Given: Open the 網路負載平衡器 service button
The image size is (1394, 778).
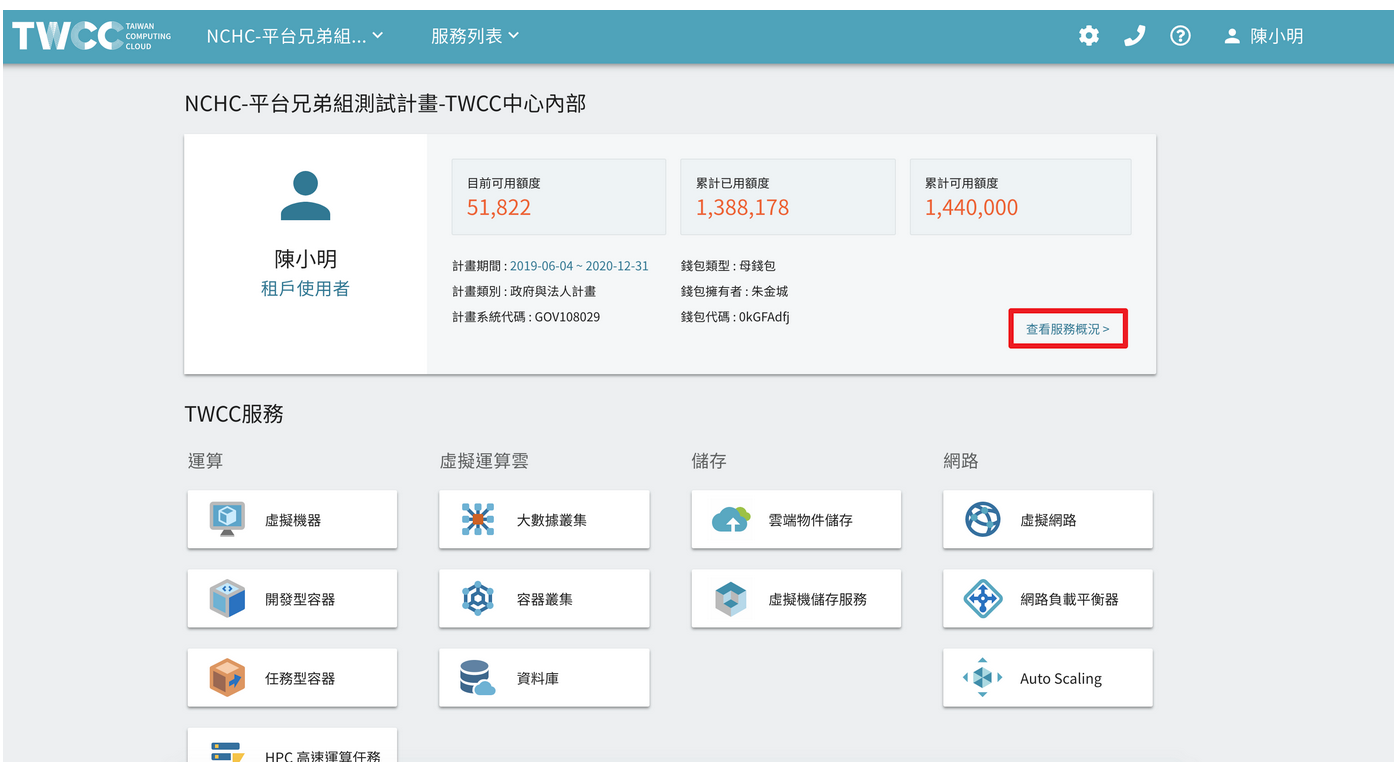Looking at the screenshot, I should coord(1048,598).
